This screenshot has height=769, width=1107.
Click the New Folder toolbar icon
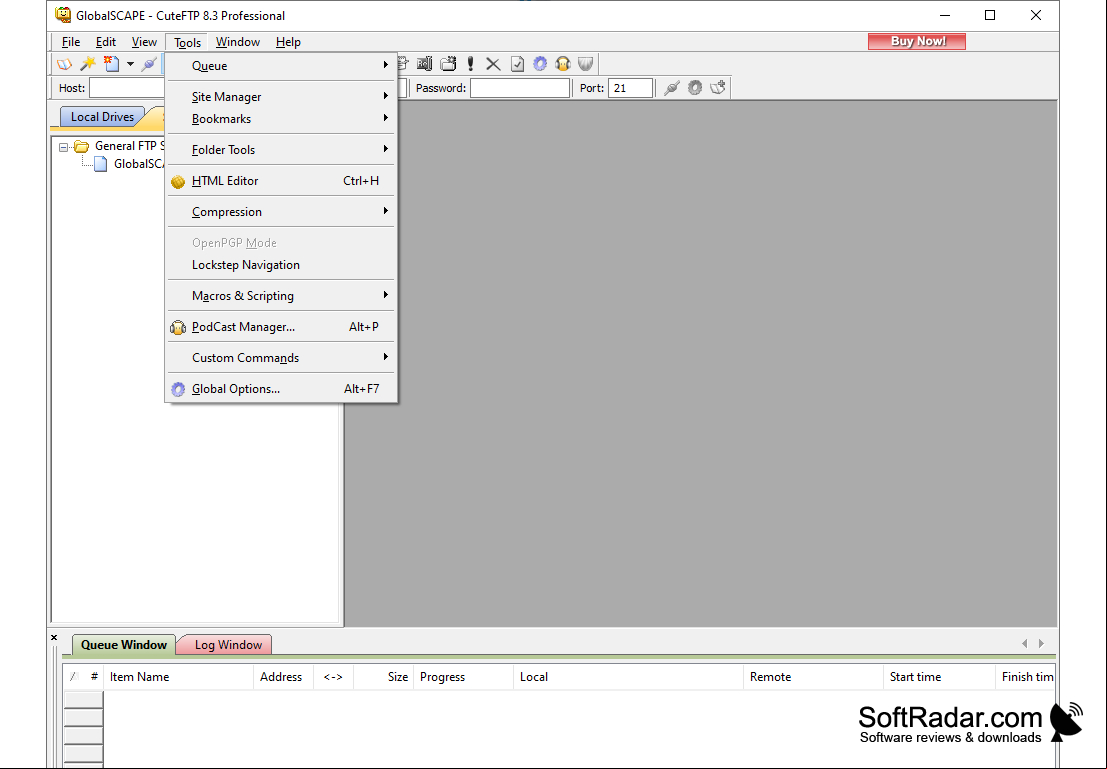pyautogui.click(x=448, y=64)
